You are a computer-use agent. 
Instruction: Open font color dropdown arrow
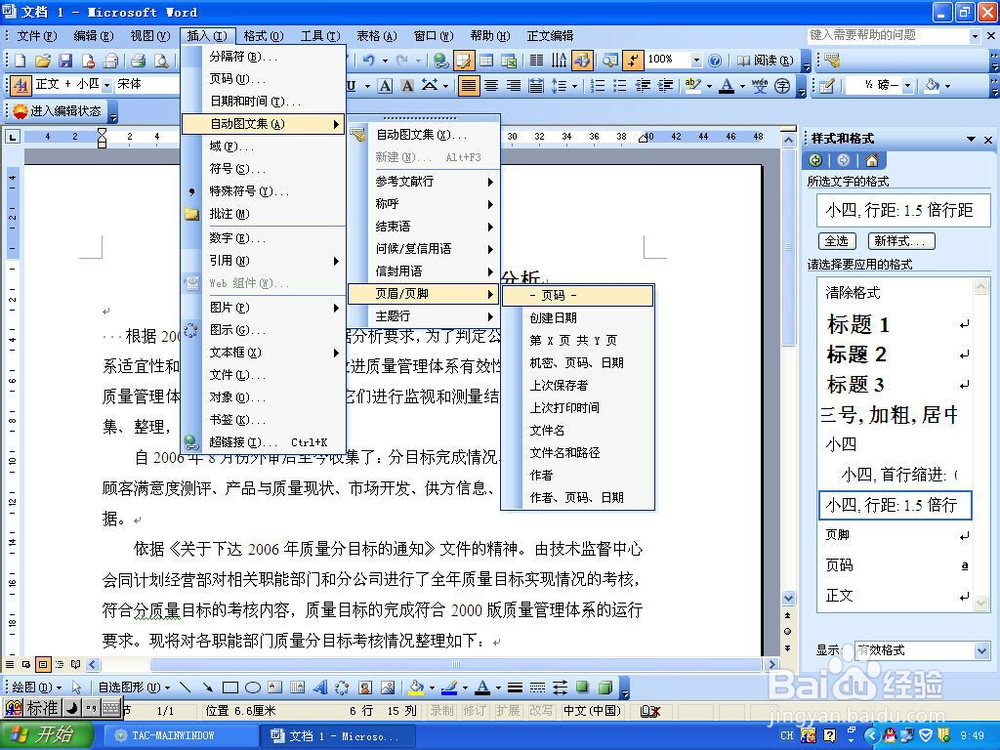coord(741,85)
